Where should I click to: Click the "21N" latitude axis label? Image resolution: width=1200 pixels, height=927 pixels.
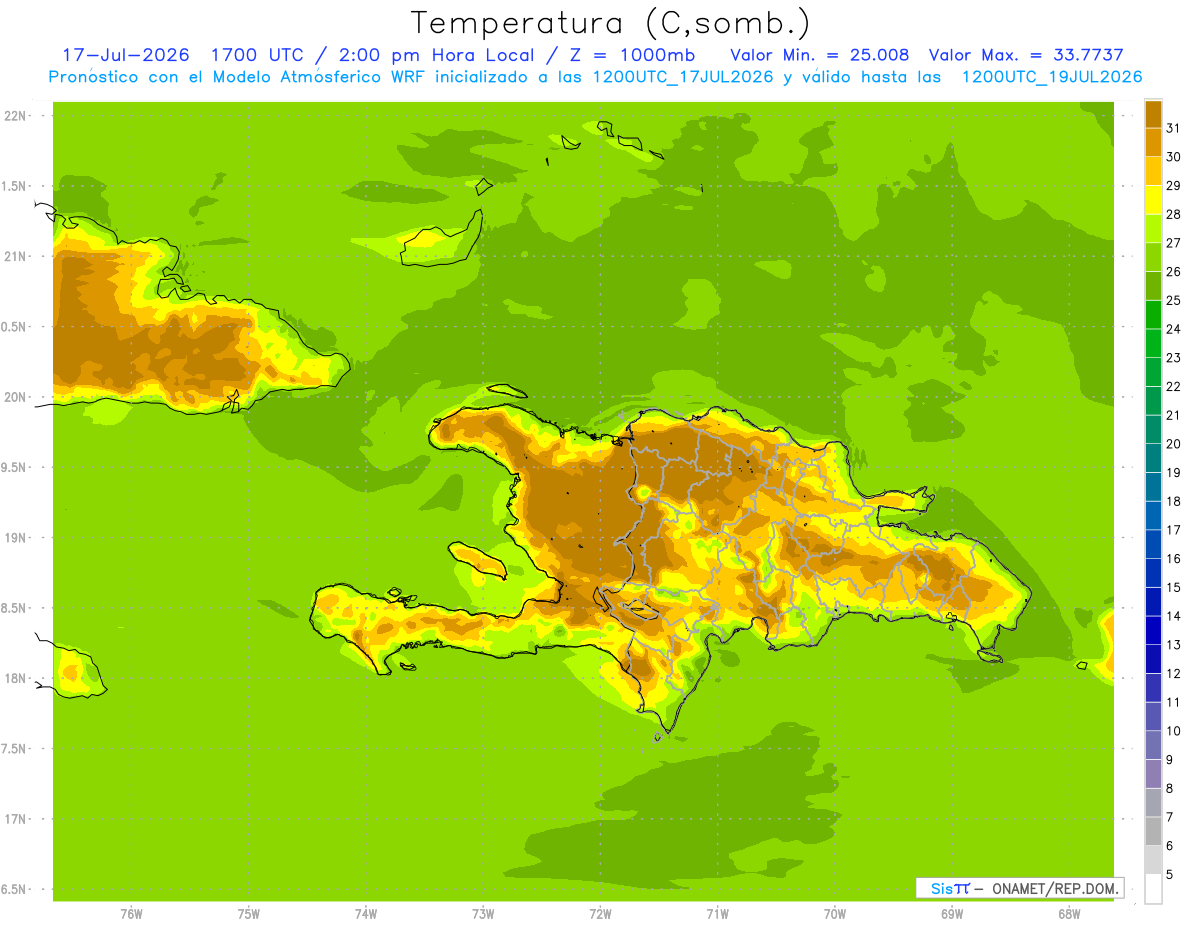(x=15, y=256)
